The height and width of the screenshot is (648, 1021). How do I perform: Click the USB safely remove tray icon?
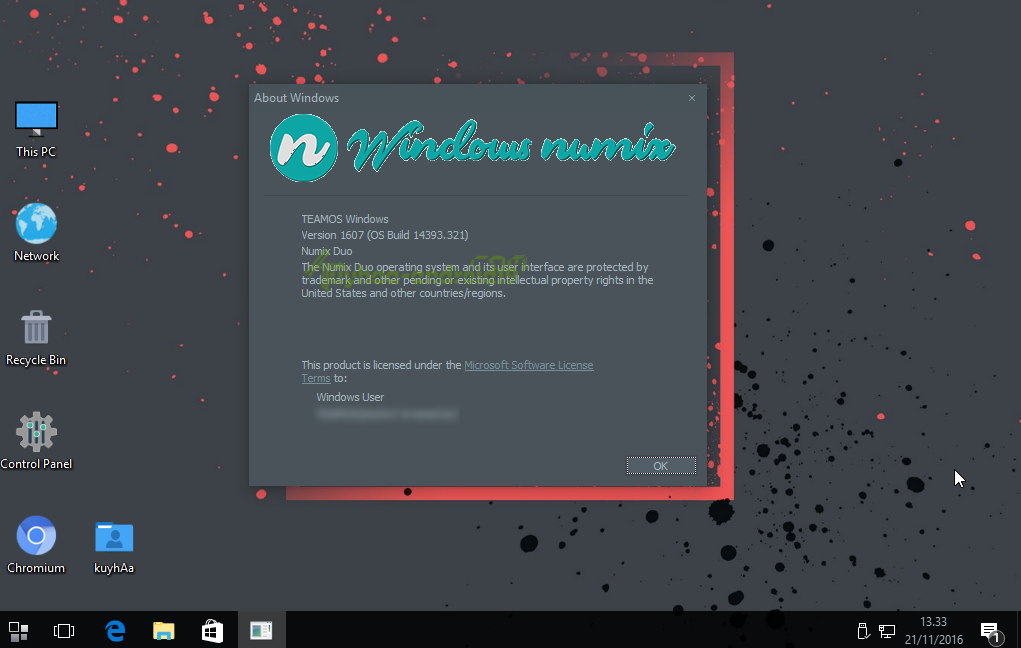coord(863,630)
